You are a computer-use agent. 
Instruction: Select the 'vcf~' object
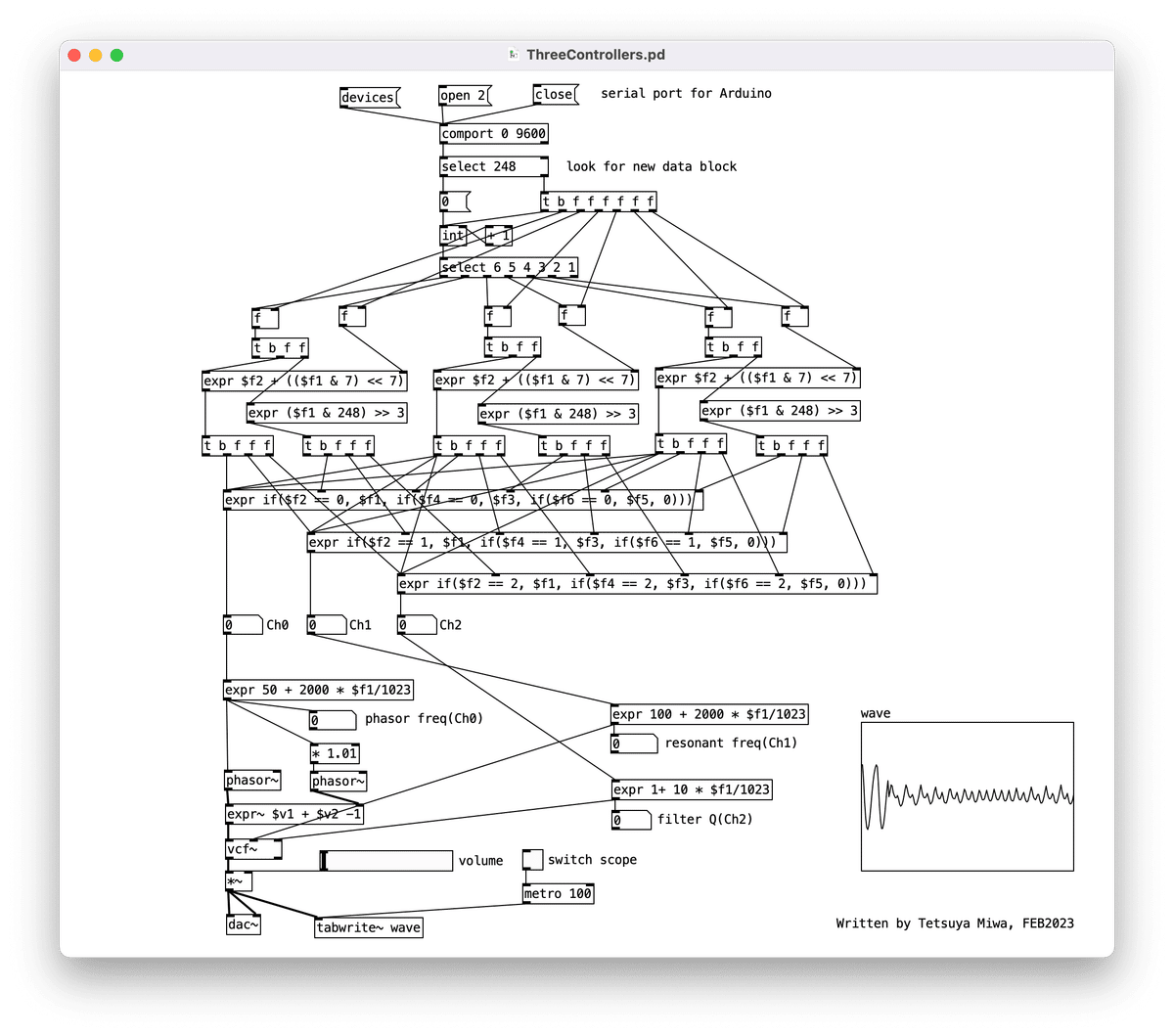[x=253, y=849]
